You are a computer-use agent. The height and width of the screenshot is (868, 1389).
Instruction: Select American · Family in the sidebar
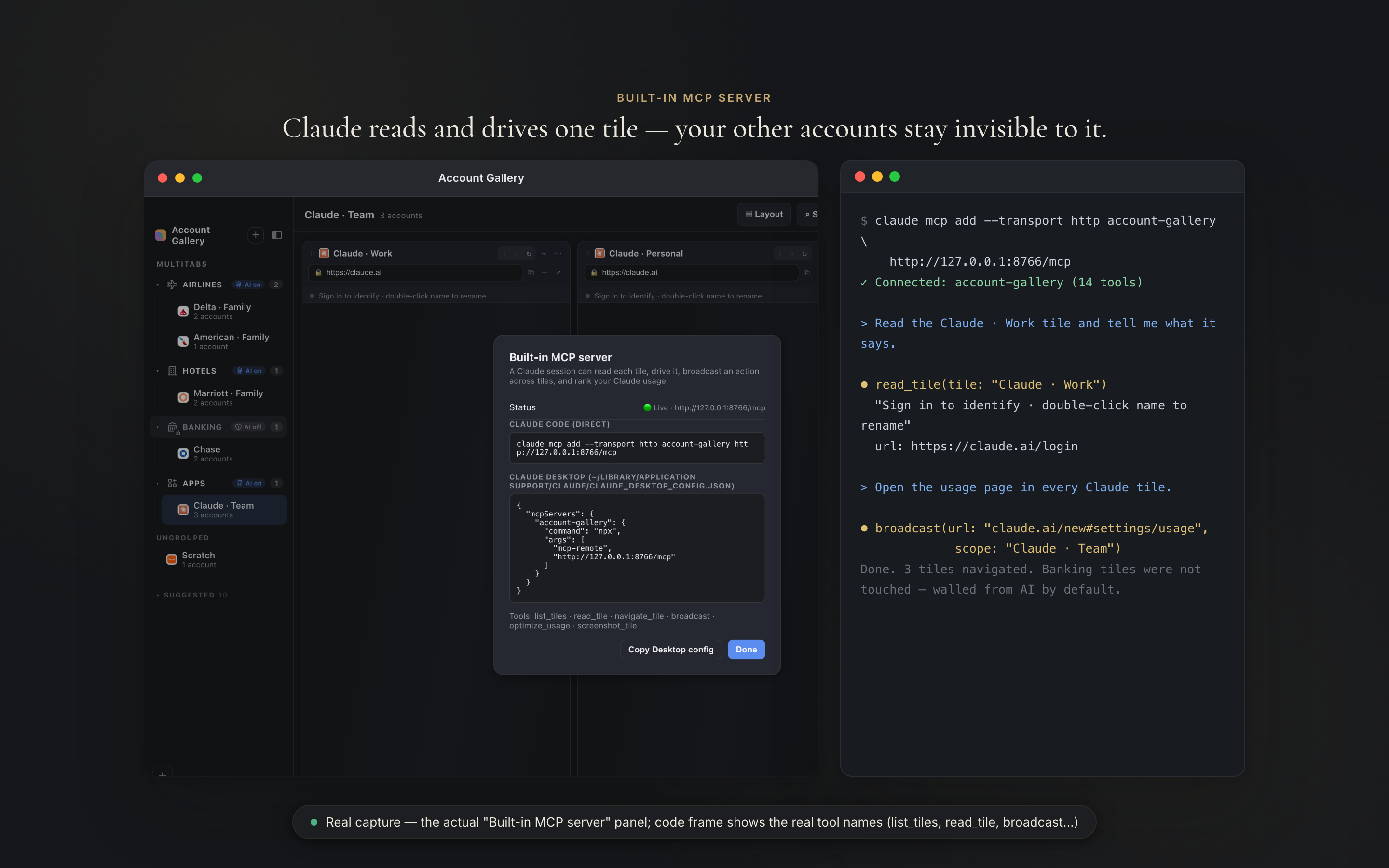click(x=224, y=341)
